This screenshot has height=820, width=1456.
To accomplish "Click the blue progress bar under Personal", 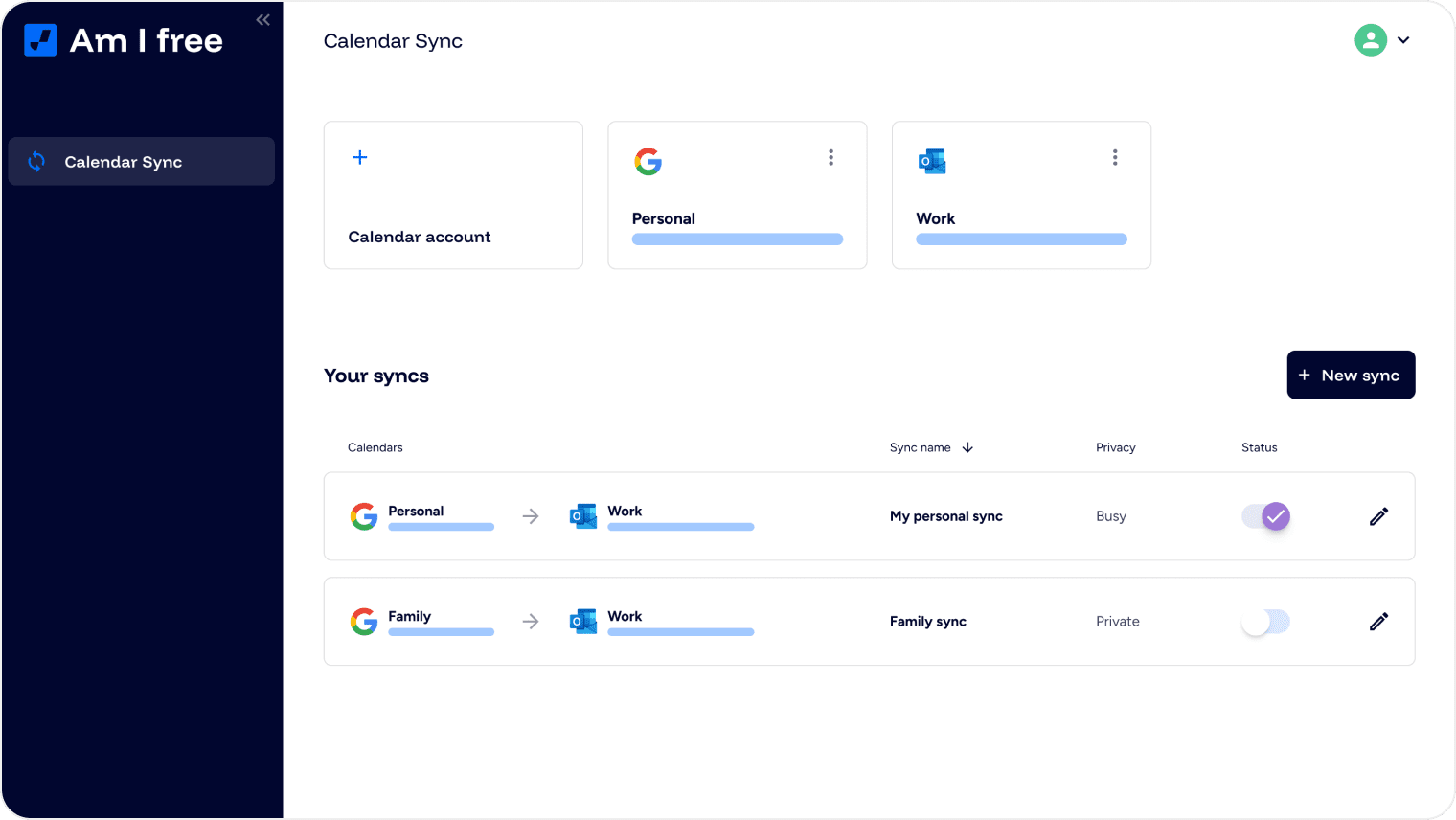I will point(737,239).
